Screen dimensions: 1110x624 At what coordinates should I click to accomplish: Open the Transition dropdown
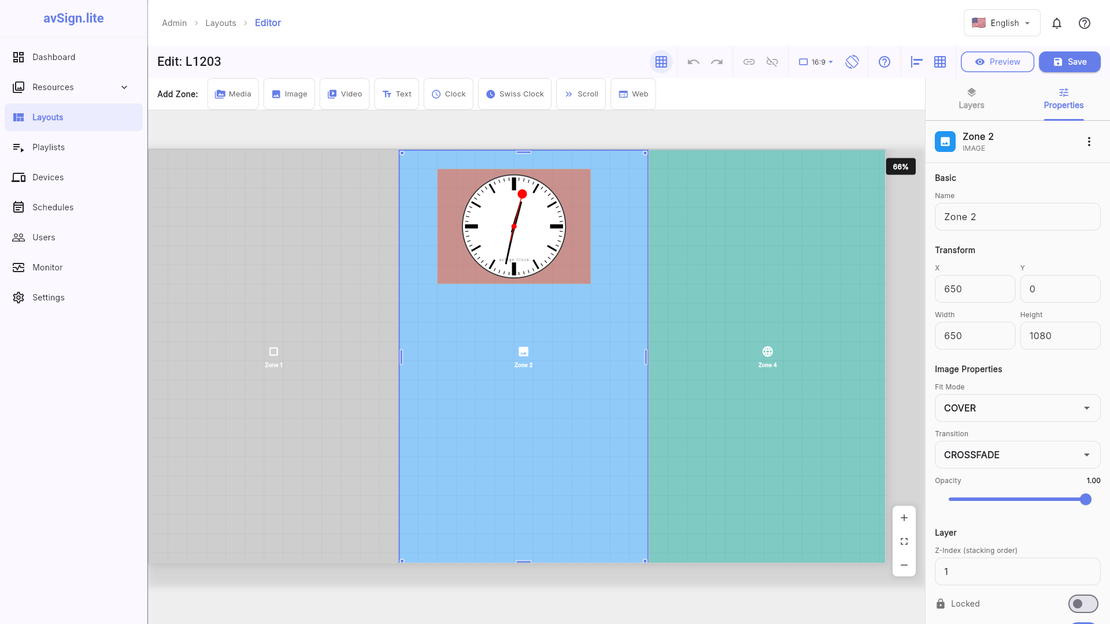1017,454
